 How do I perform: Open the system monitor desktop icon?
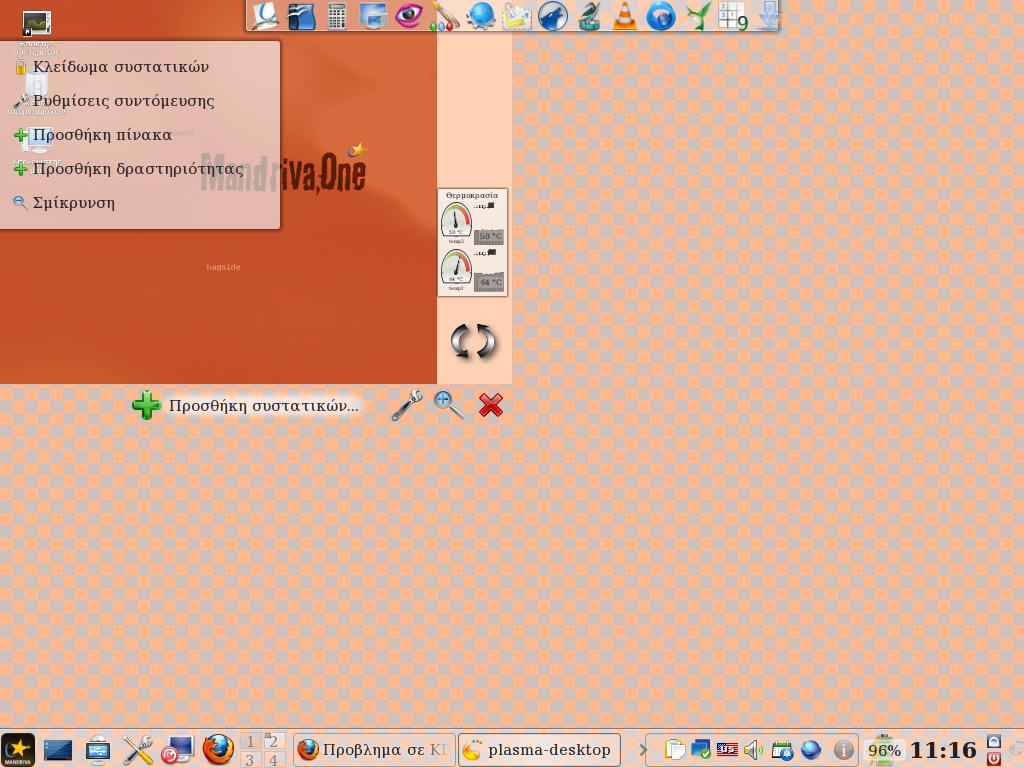(x=36, y=25)
